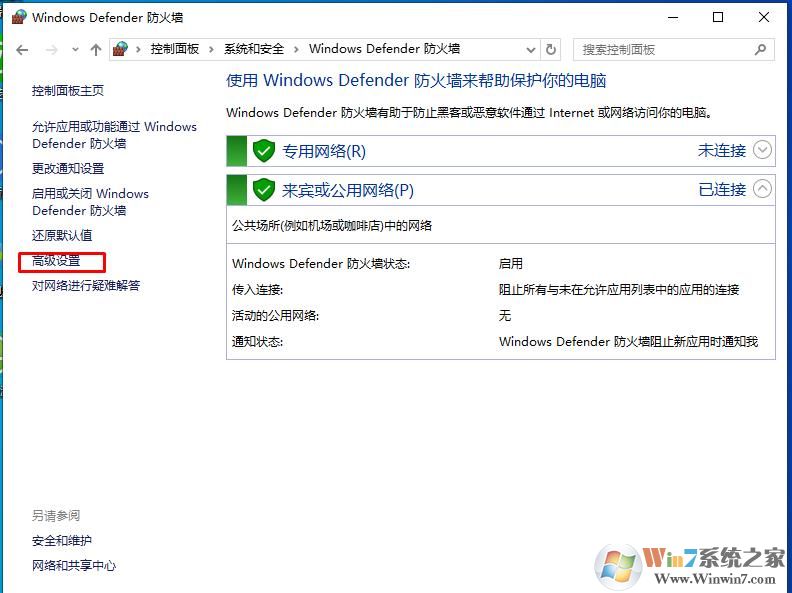Screen dimensions: 792x593
Task: Open the 高级设置 link
Action: point(56,261)
